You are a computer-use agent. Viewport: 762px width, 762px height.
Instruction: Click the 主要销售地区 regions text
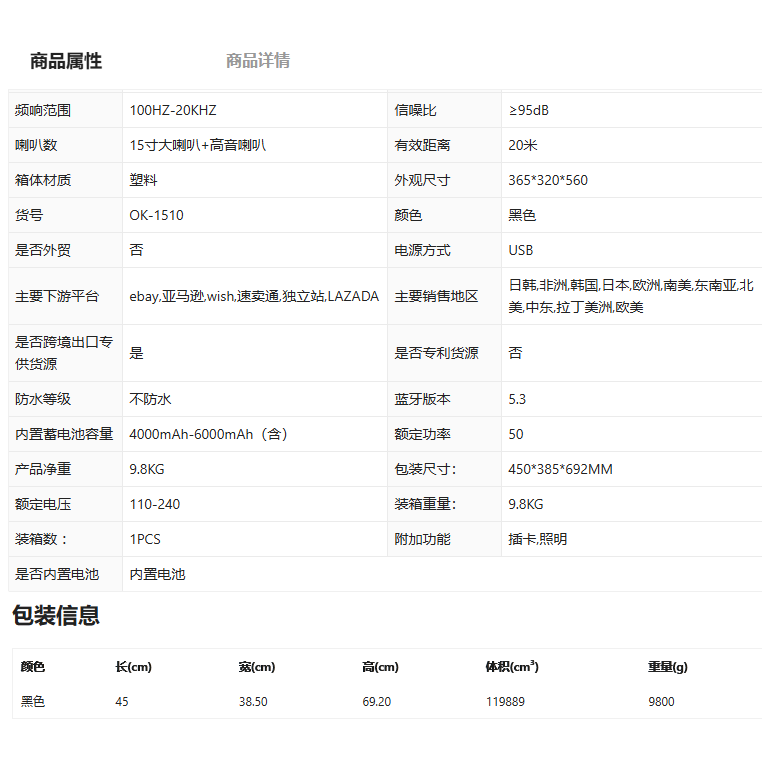[x=630, y=297]
